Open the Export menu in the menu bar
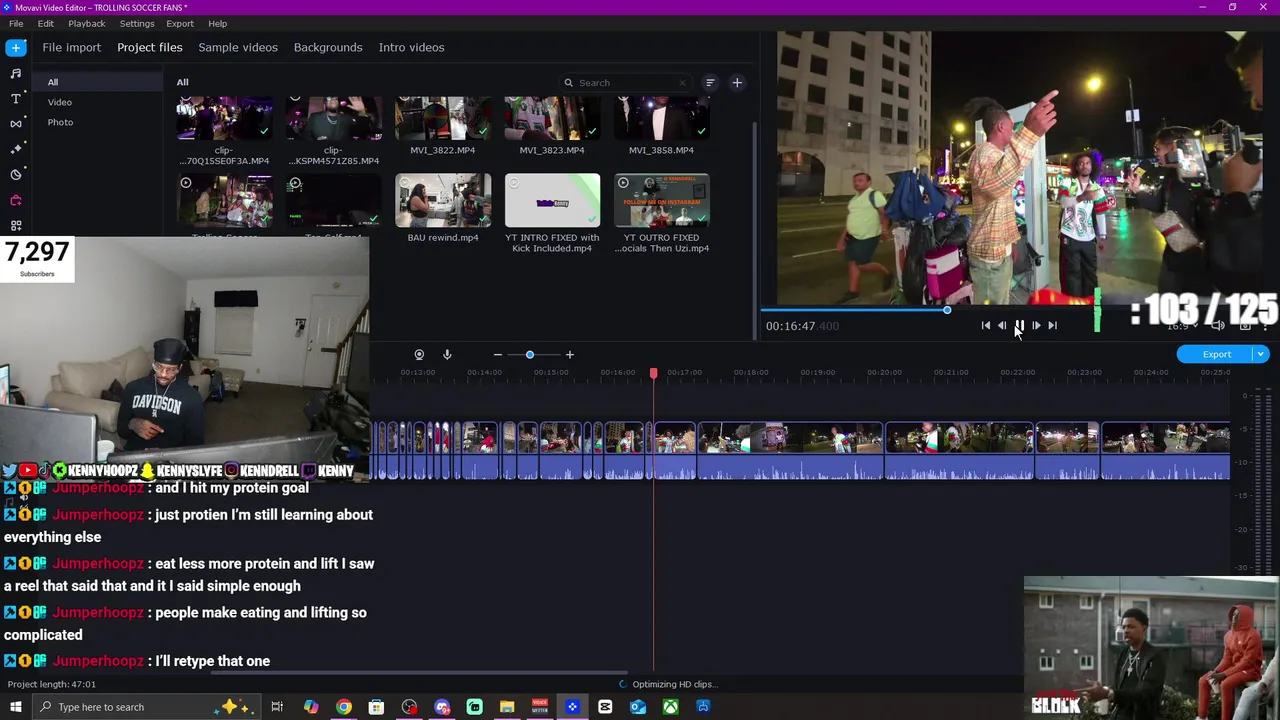Screen dimensions: 1280x720 click(x=180, y=23)
